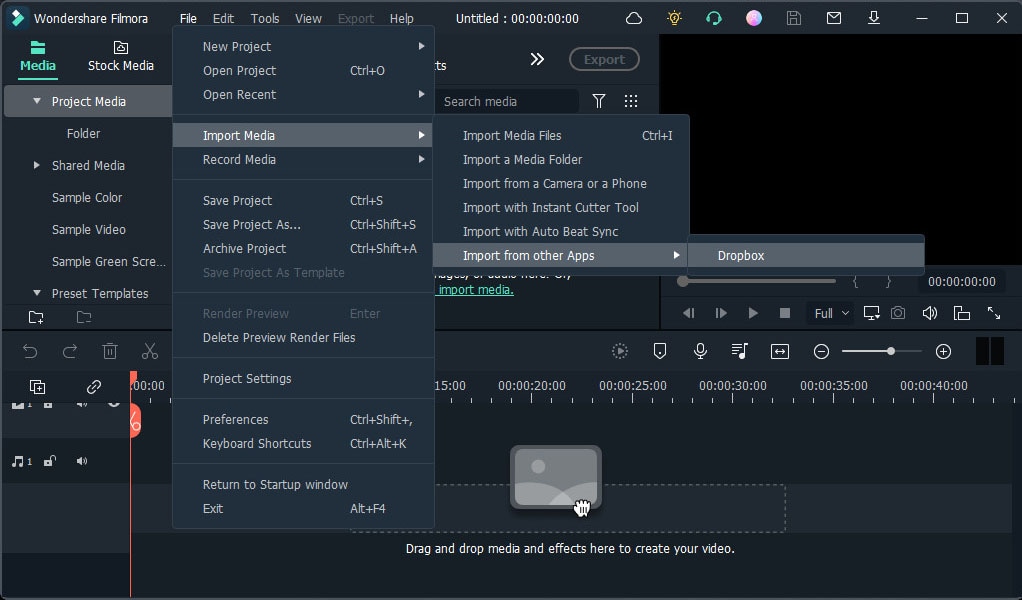Choose Import with Instant Cutter Tool
The width and height of the screenshot is (1022, 600).
(561, 207)
